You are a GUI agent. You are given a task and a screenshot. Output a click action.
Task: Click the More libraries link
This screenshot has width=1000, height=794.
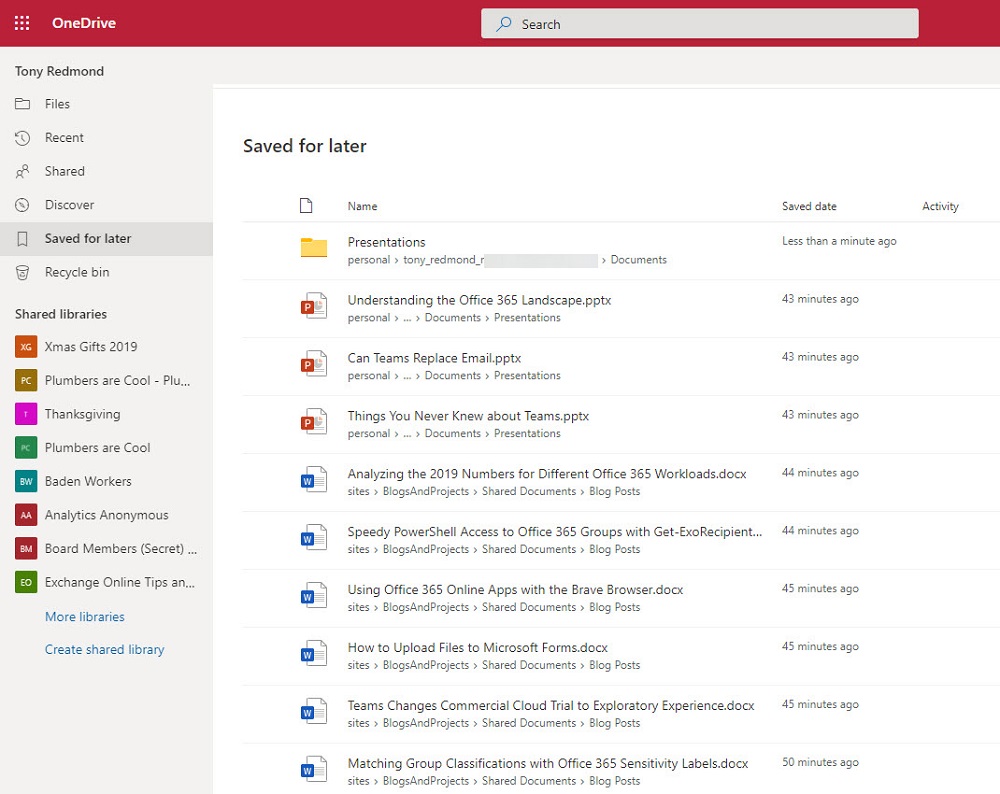(x=85, y=617)
